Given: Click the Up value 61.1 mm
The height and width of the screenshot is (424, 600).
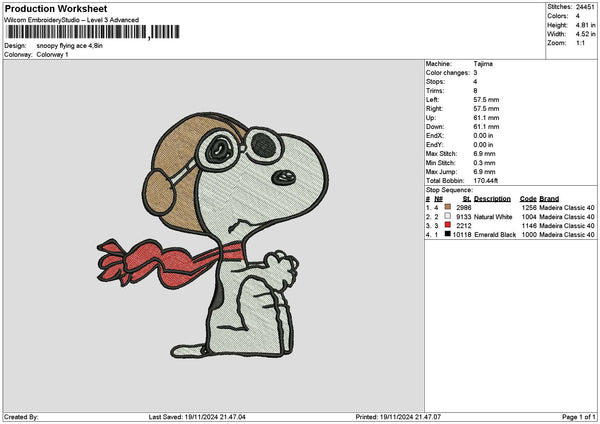Looking at the screenshot, I should (486, 118).
